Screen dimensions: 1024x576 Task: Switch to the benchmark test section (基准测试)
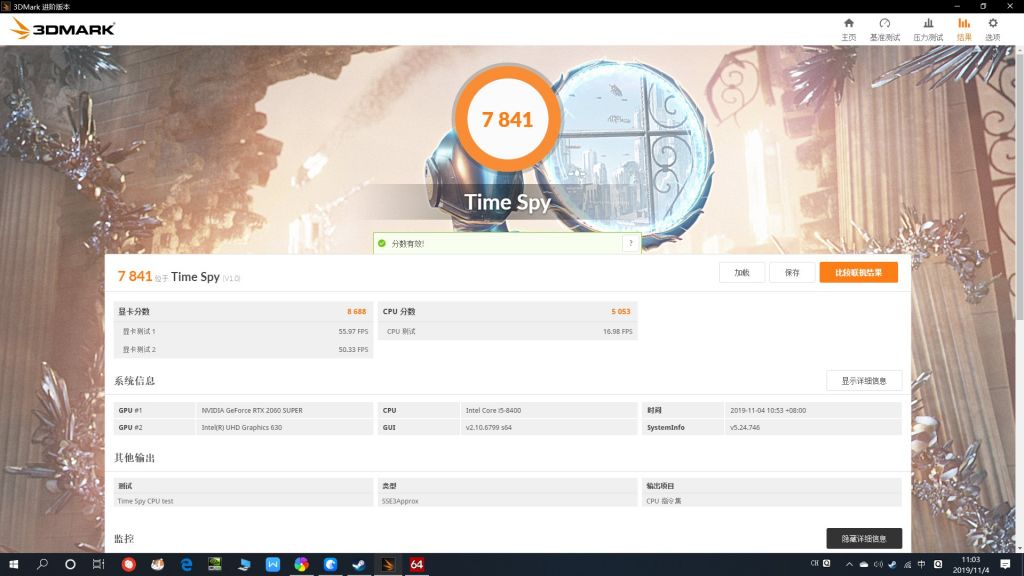[x=884, y=27]
